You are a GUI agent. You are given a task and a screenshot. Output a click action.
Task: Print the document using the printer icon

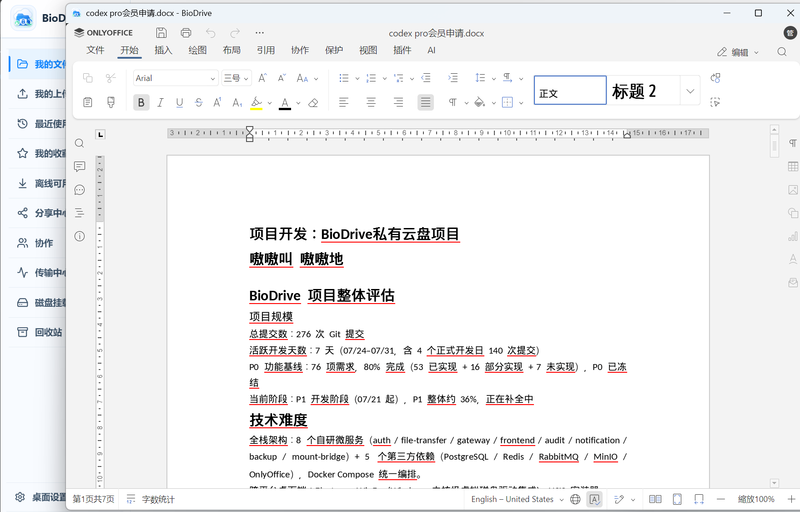tap(186, 33)
